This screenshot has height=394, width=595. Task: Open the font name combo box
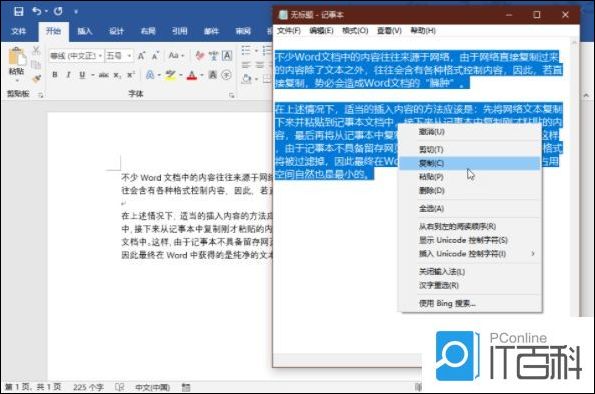pyautogui.click(x=76, y=56)
